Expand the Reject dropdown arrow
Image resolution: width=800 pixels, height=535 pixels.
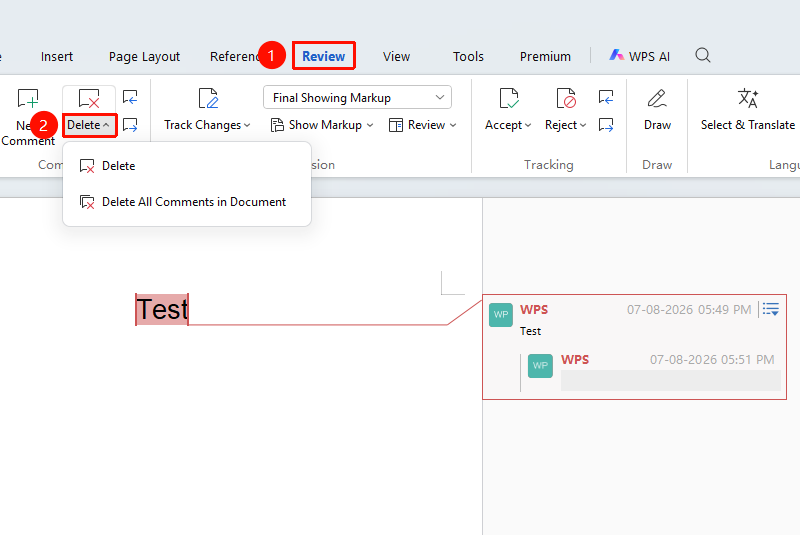click(x=583, y=125)
